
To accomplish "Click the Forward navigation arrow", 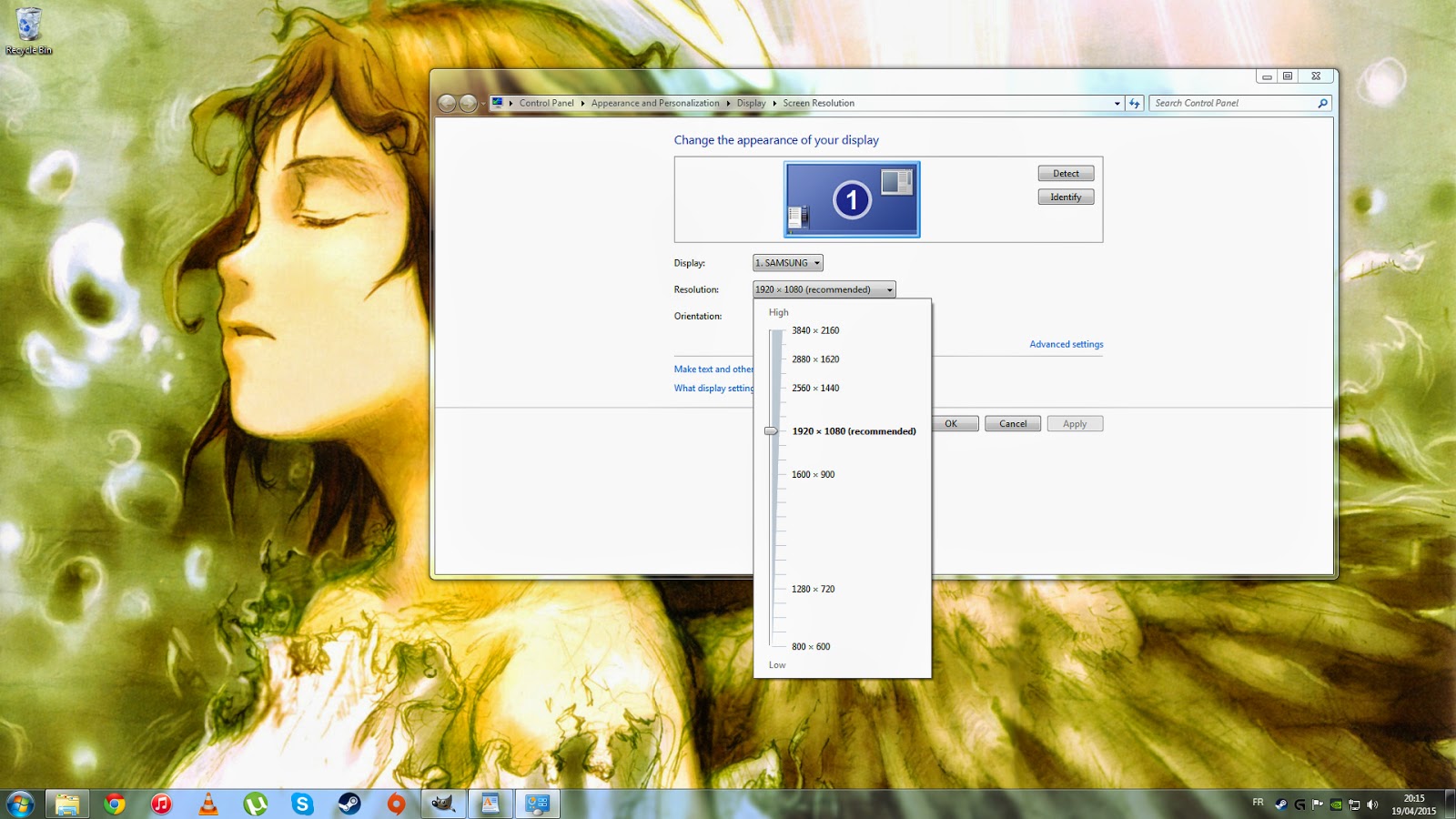I will 469,104.
